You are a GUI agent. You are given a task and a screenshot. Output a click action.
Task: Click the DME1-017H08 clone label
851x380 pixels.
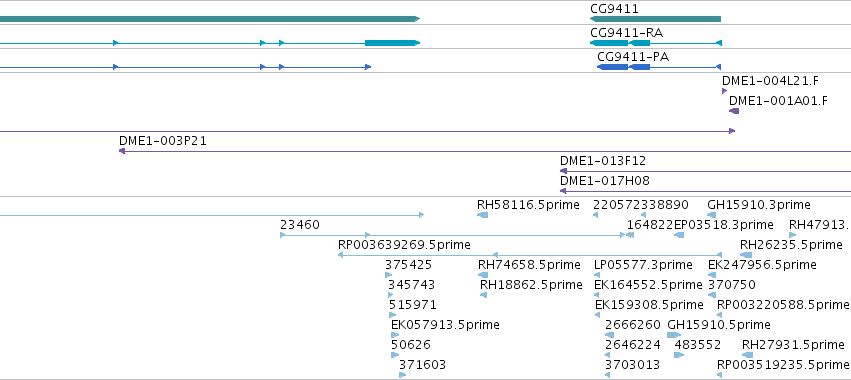[605, 181]
